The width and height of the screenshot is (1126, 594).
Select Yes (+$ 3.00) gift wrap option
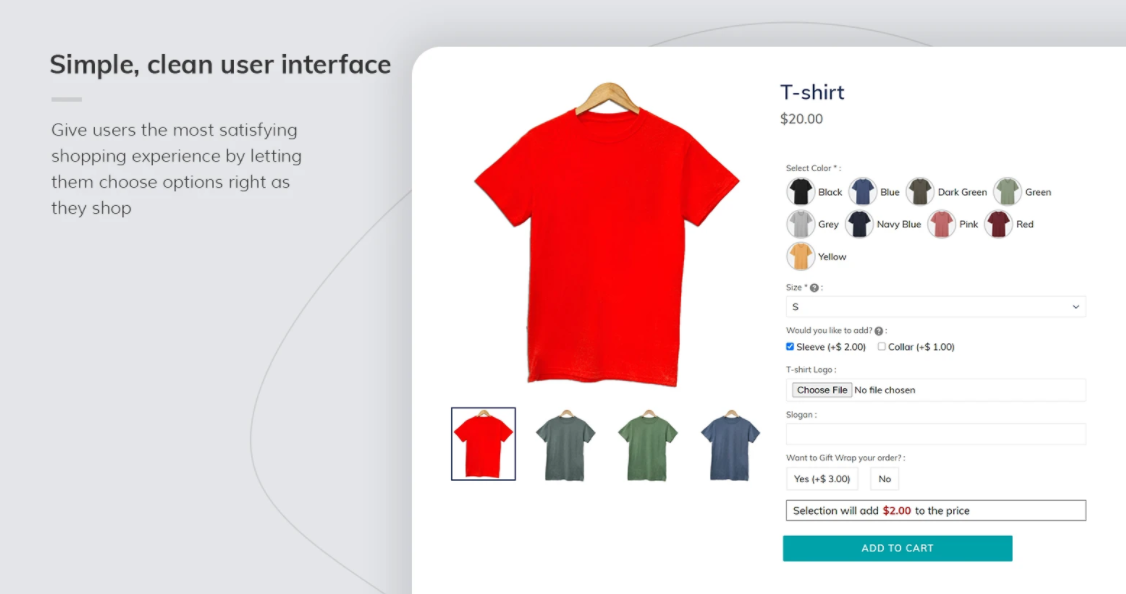[x=822, y=479]
